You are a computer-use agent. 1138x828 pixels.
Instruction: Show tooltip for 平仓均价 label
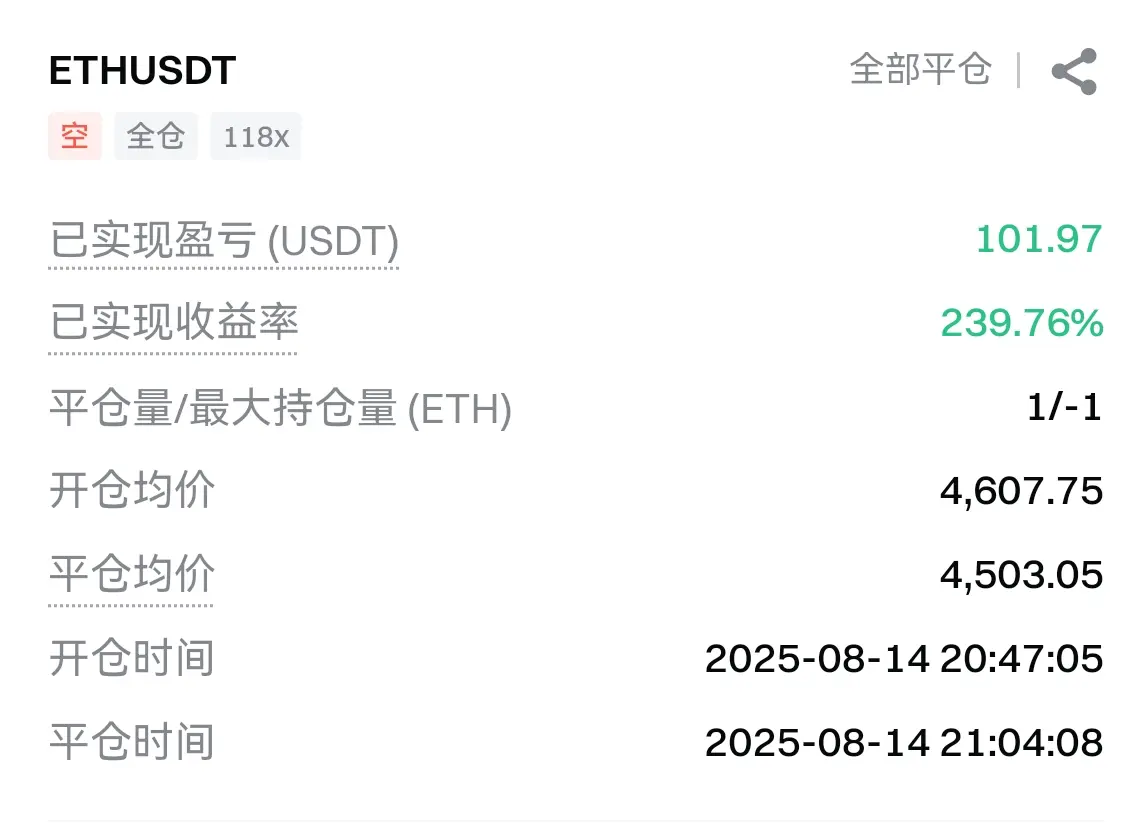131,574
